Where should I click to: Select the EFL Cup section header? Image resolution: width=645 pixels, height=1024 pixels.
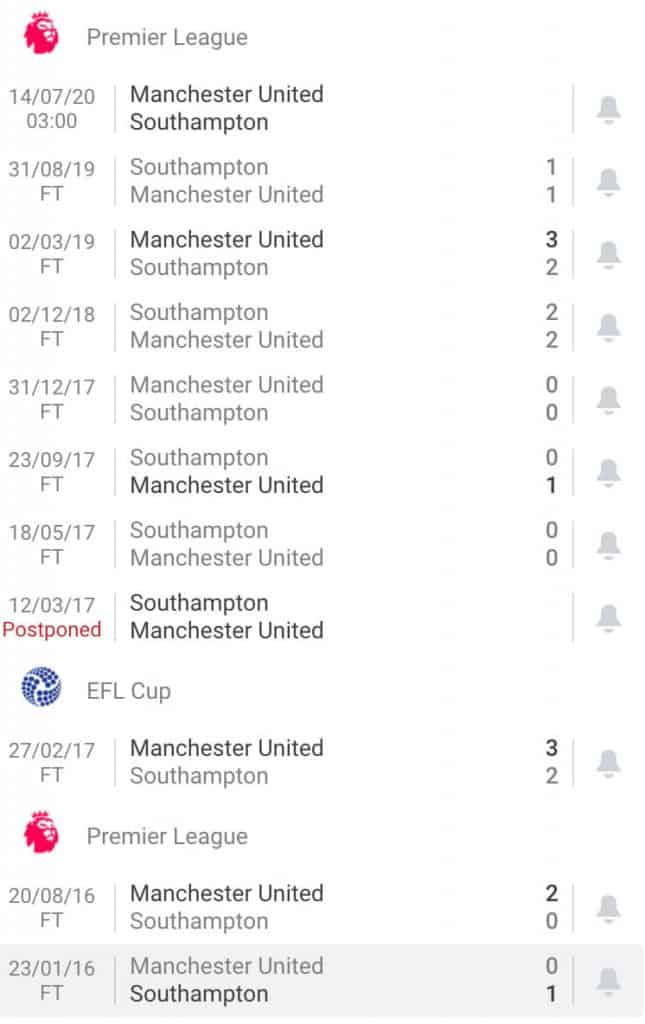pos(130,690)
